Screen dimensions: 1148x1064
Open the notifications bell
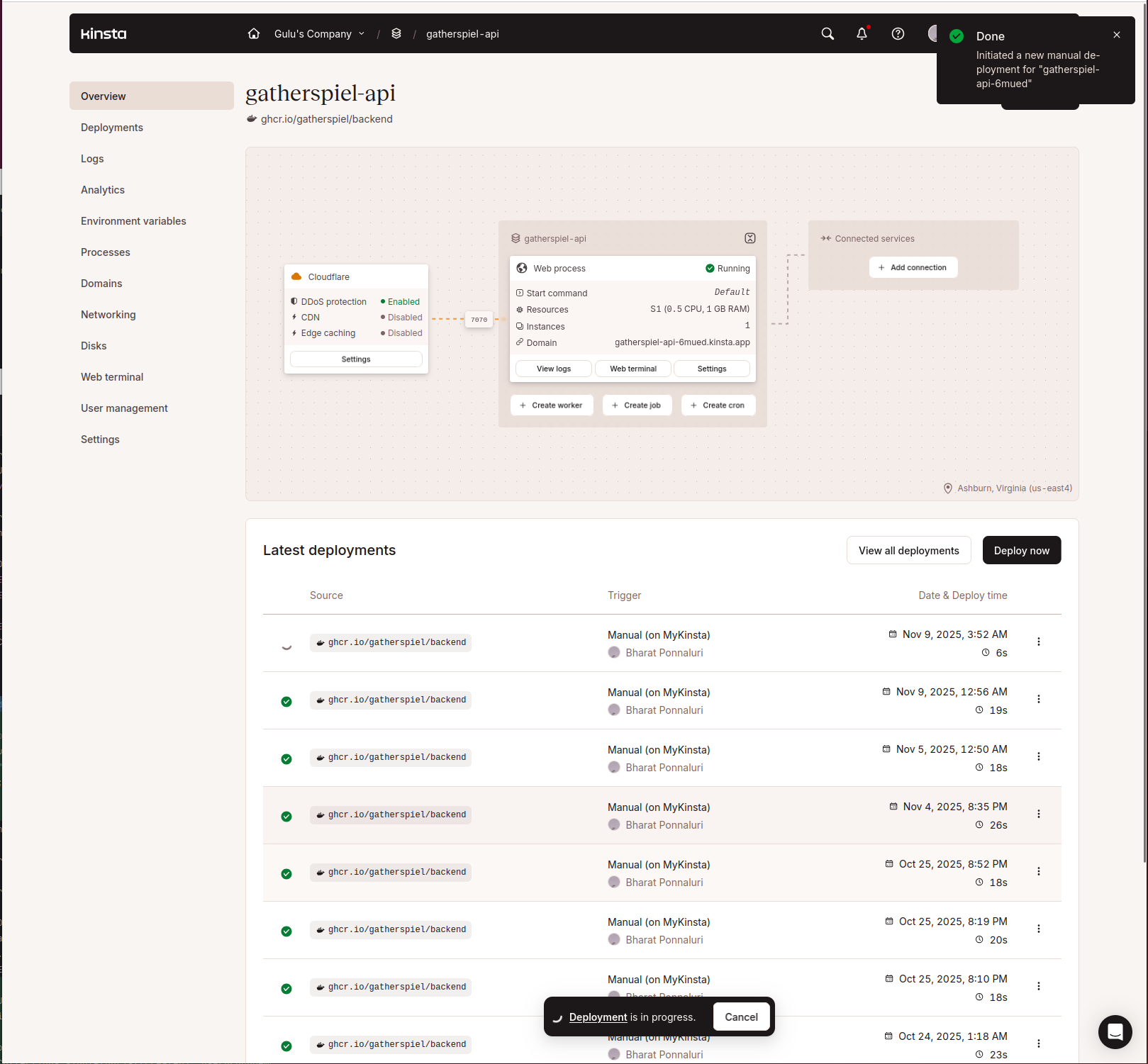(x=862, y=34)
